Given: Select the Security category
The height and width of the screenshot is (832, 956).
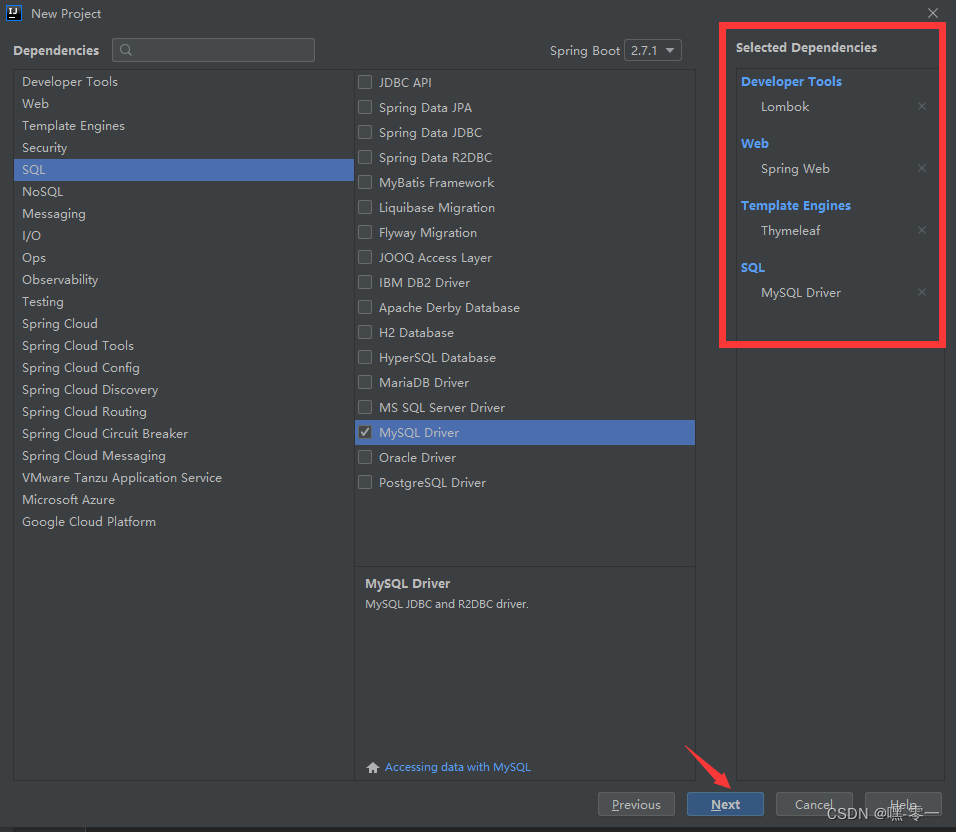Looking at the screenshot, I should coord(184,148).
